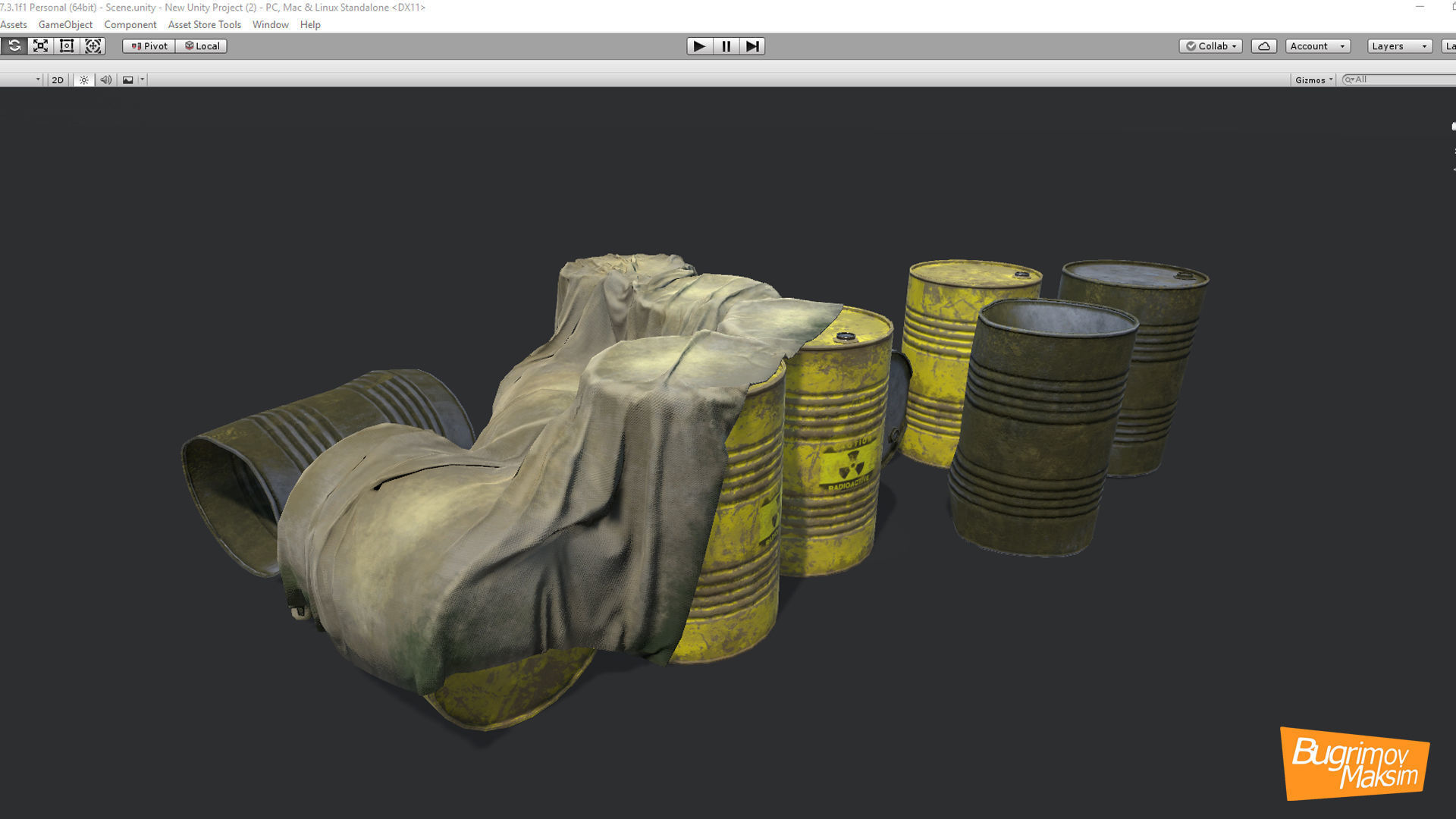The height and width of the screenshot is (819, 1456).
Task: Open search filter magnifier dropdown
Action: point(1349,79)
